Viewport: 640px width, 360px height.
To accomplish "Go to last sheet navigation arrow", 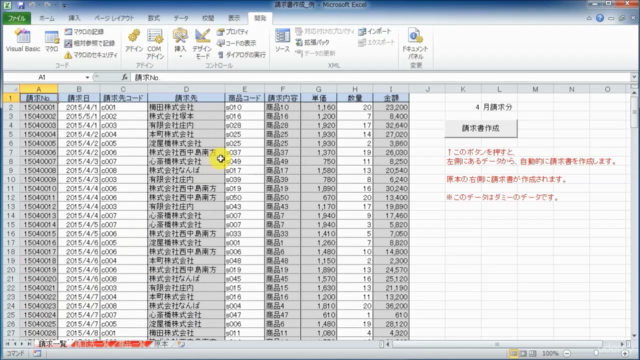I will (x=29, y=344).
